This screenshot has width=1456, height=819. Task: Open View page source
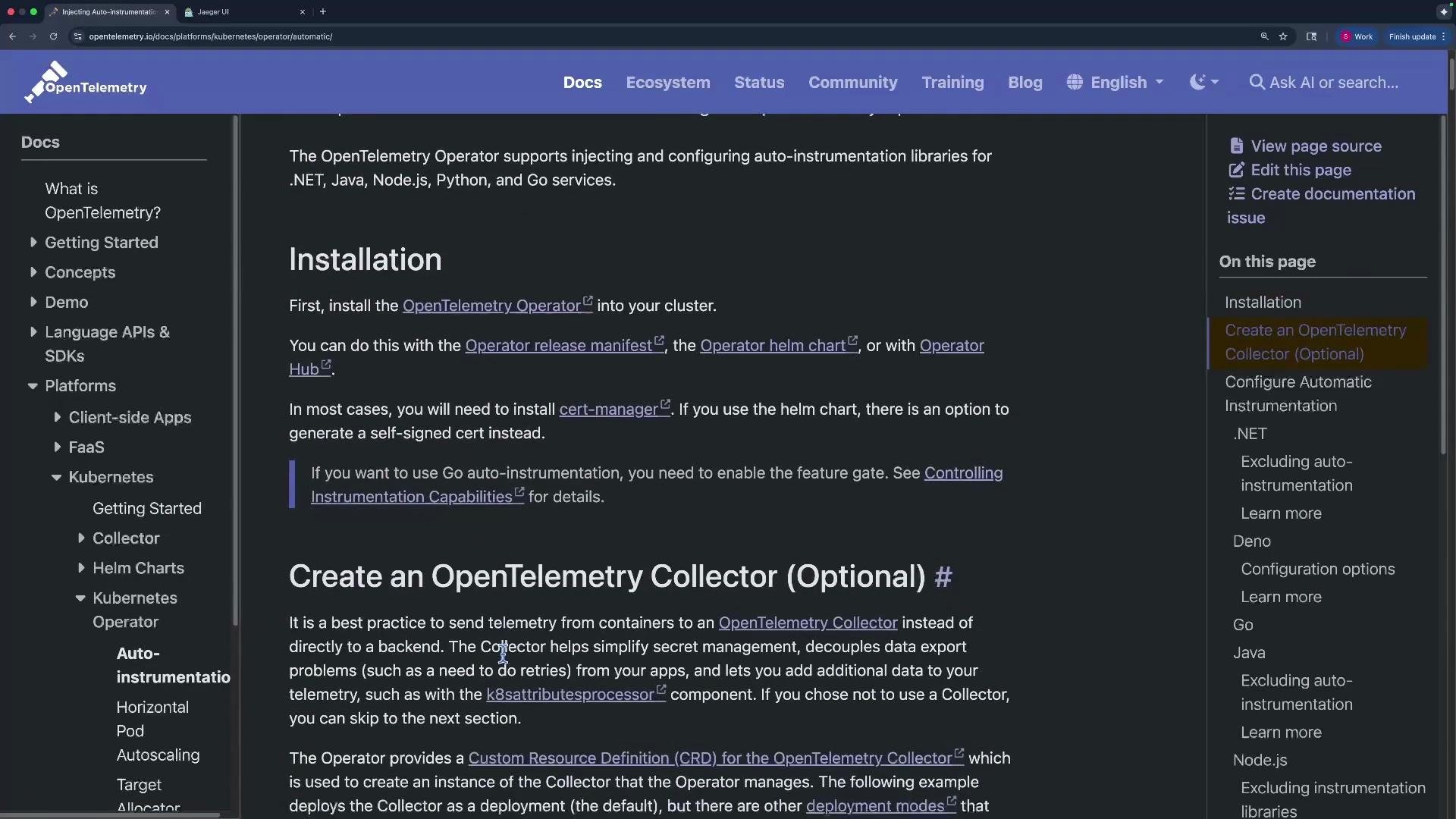coord(1305,146)
